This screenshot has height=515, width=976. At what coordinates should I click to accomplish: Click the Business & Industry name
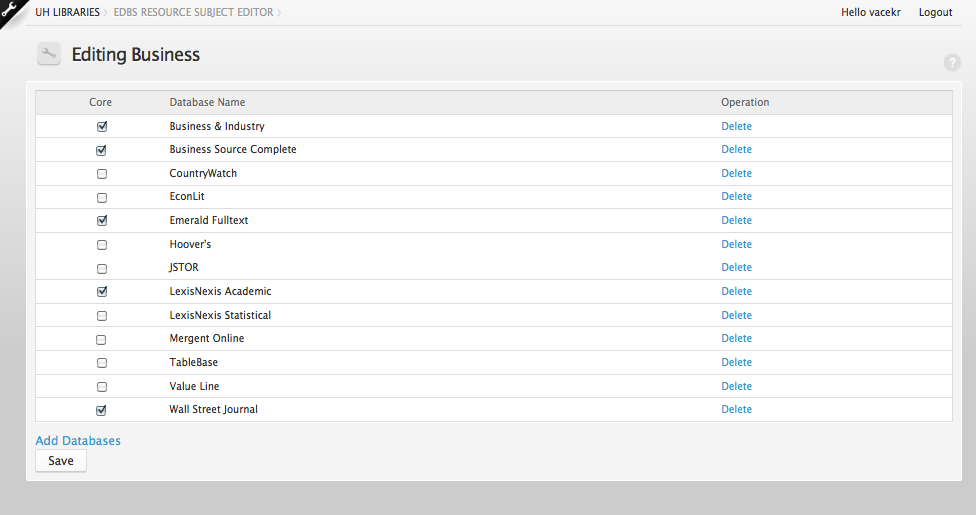(217, 126)
